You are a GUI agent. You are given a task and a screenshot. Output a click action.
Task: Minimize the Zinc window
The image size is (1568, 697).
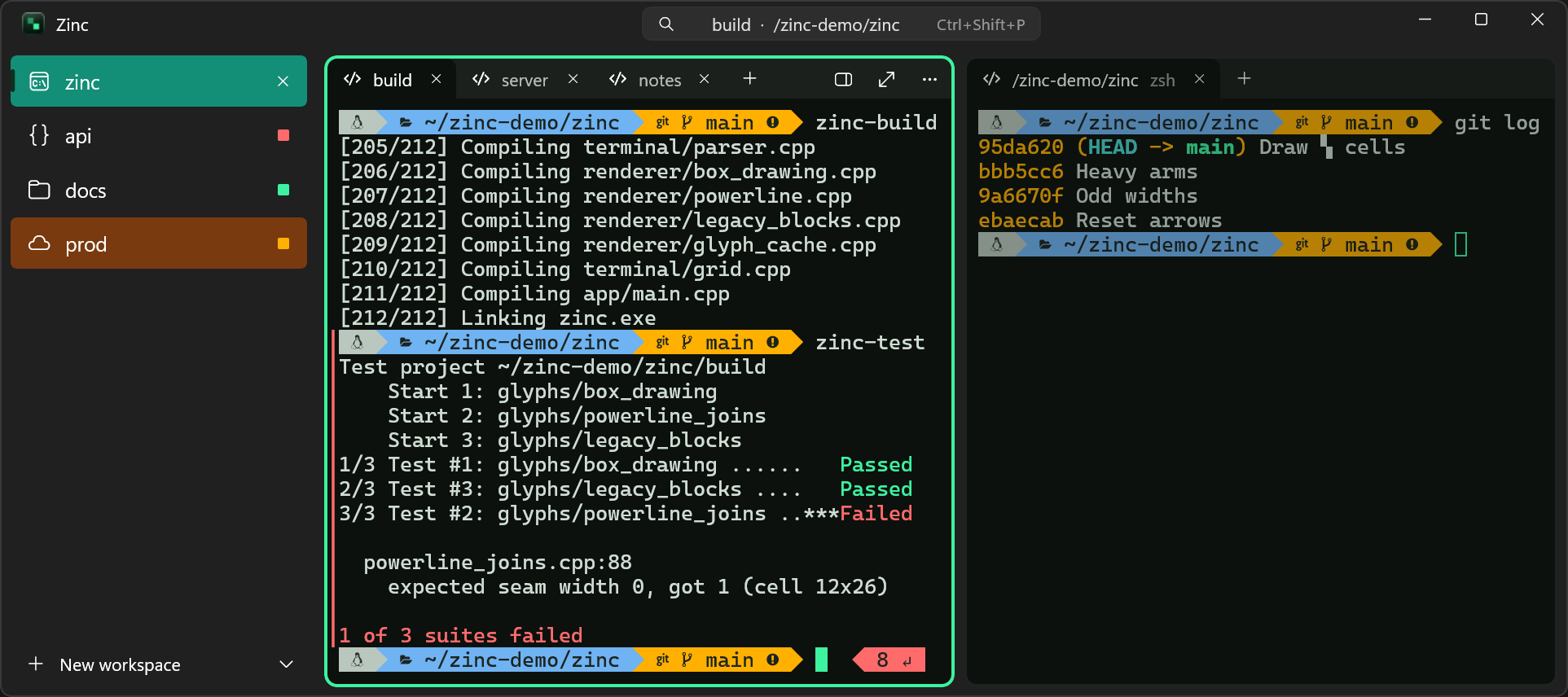(1425, 20)
